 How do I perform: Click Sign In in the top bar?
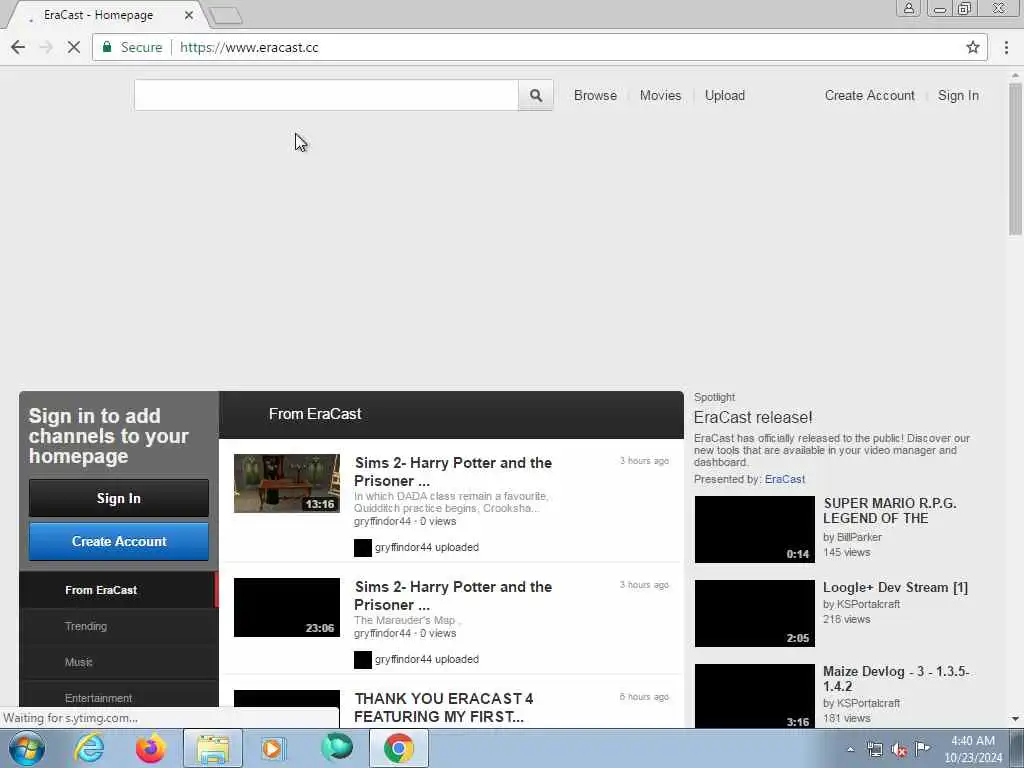pos(958,95)
